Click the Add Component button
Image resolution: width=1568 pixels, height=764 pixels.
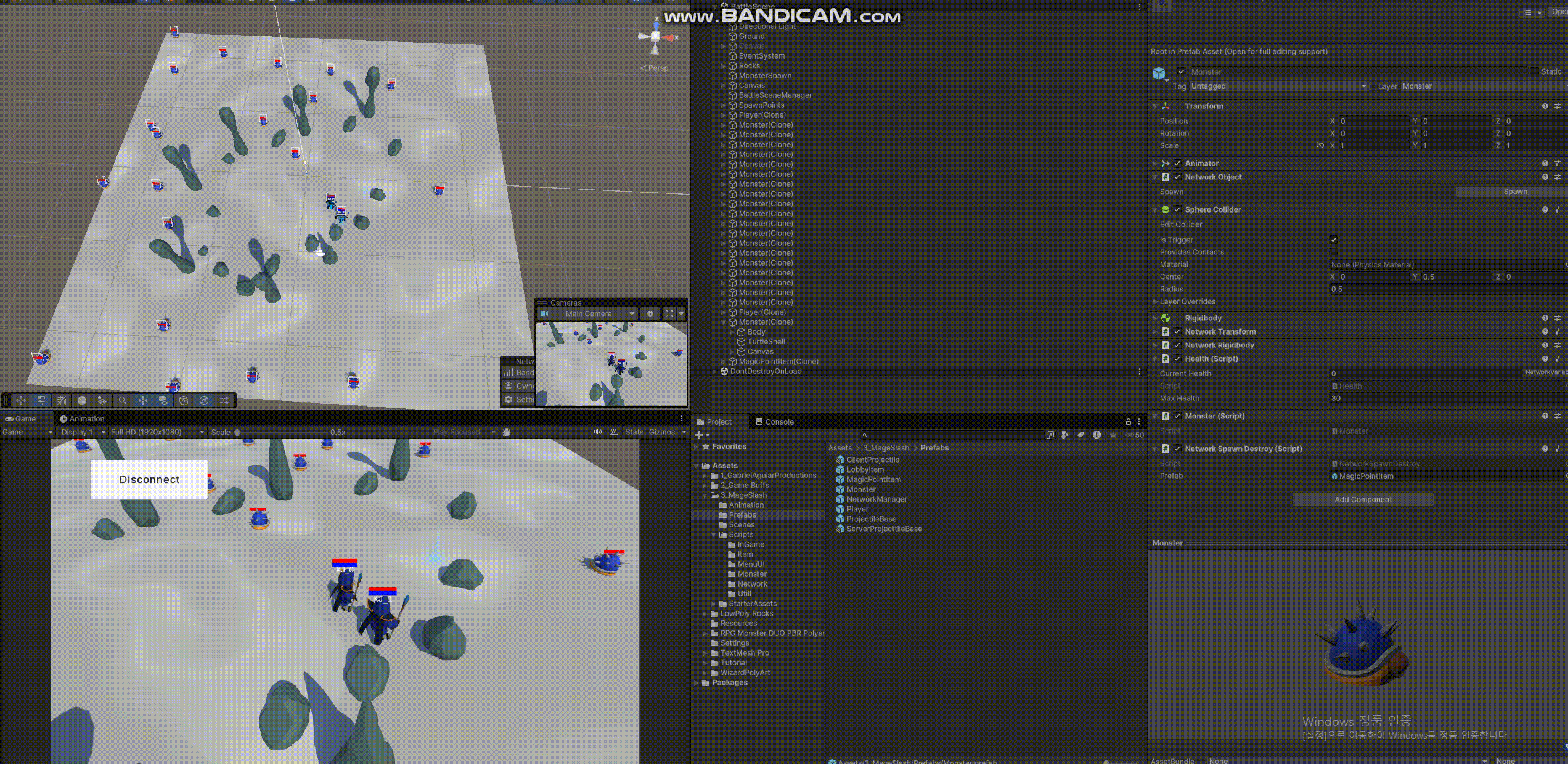[x=1363, y=500]
